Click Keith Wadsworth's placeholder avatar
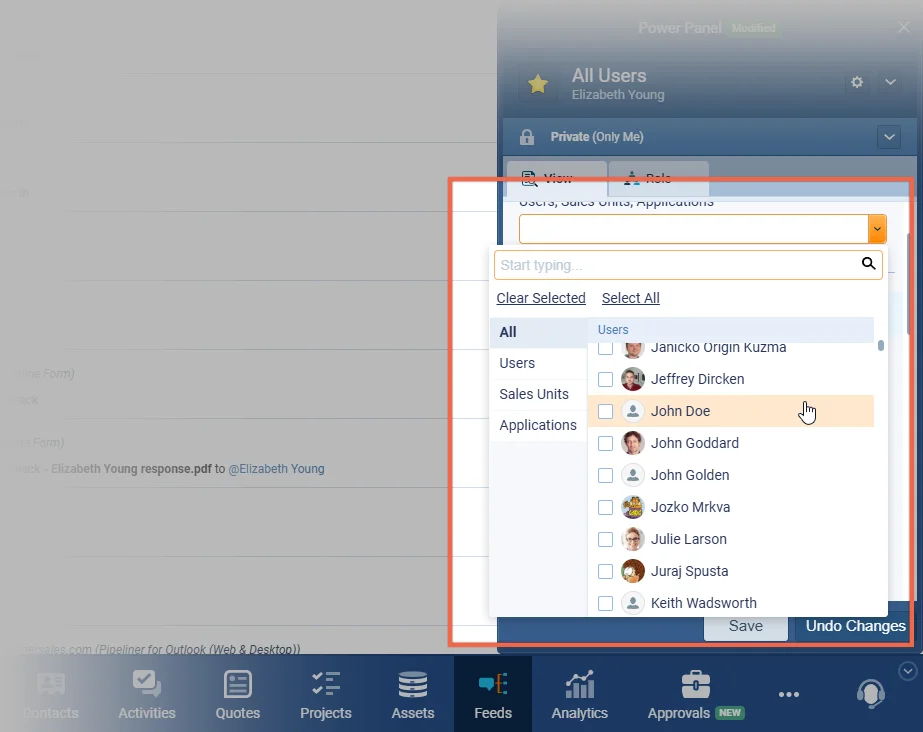Screen dimensions: 923x732 point(633,603)
